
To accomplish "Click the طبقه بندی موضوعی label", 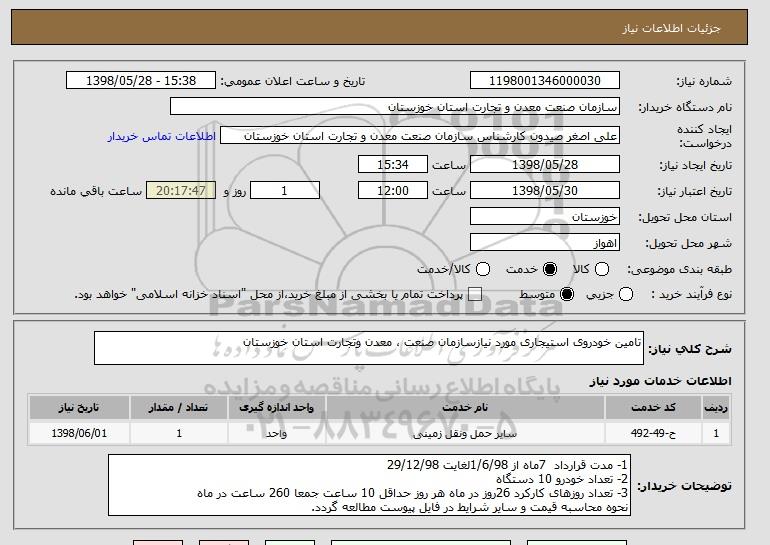I will pyautogui.click(x=679, y=269).
